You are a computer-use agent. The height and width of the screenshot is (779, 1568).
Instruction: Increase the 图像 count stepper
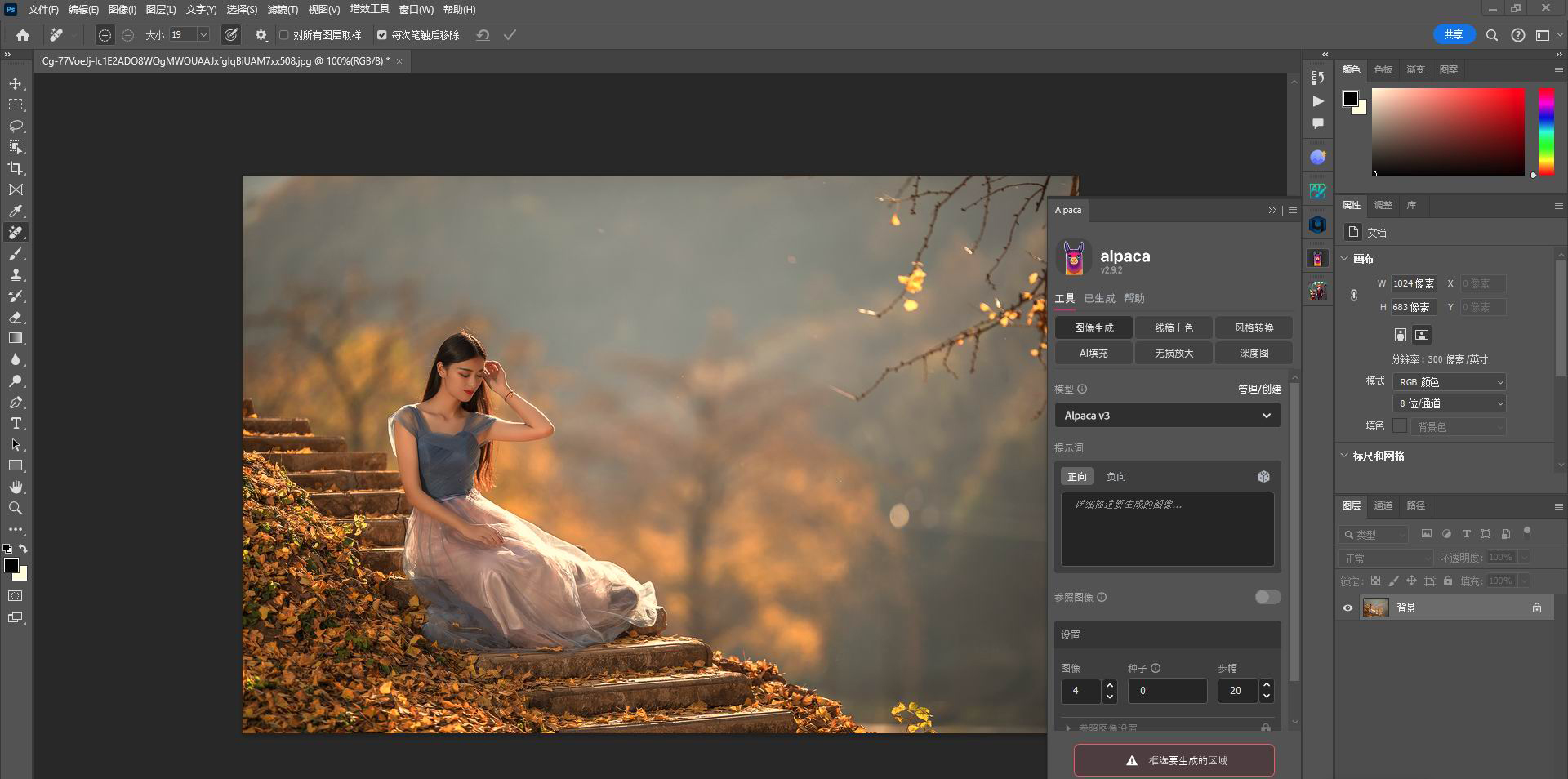[x=1109, y=686]
